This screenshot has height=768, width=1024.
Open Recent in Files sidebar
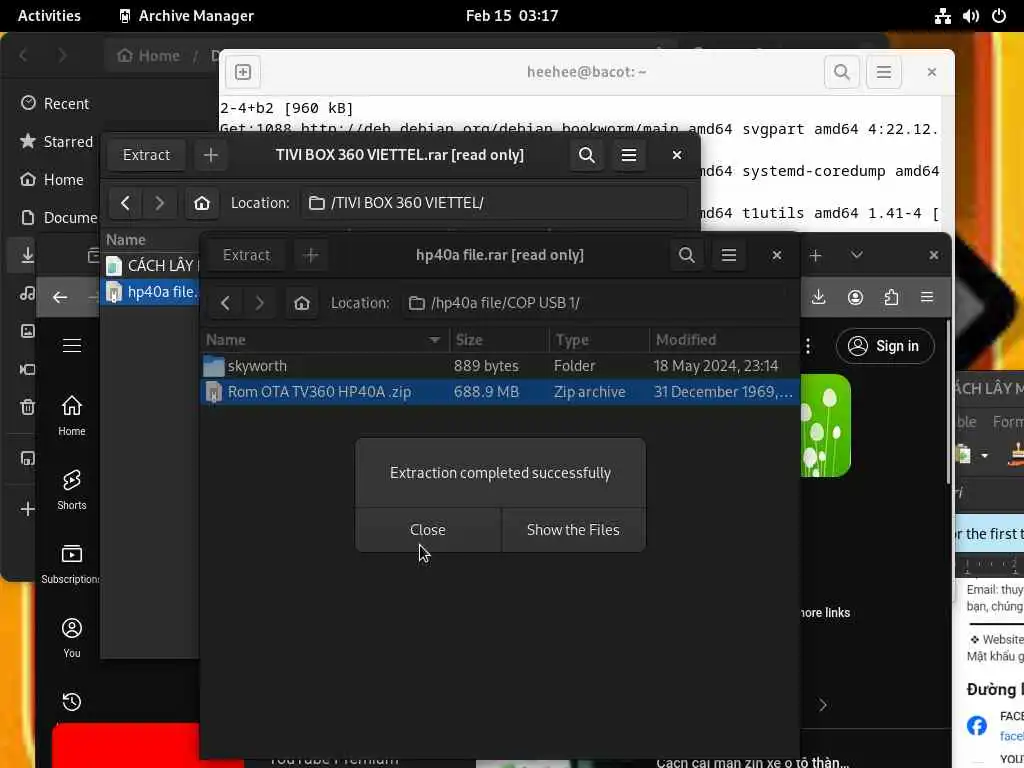pos(56,103)
